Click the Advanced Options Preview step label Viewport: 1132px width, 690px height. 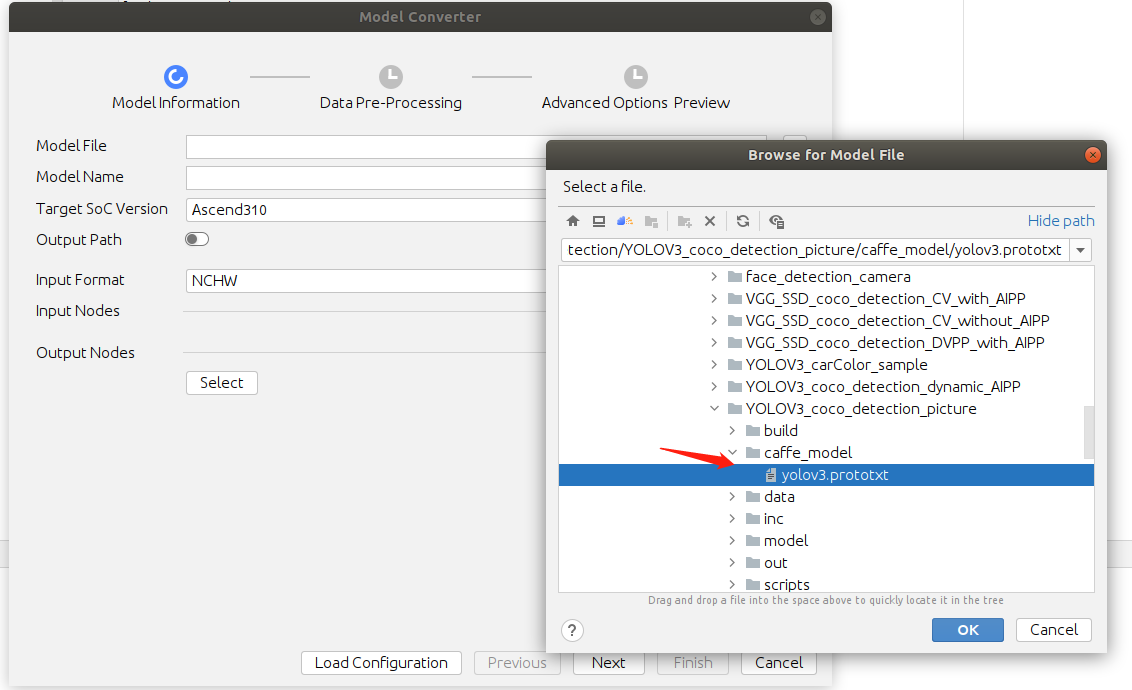point(635,102)
